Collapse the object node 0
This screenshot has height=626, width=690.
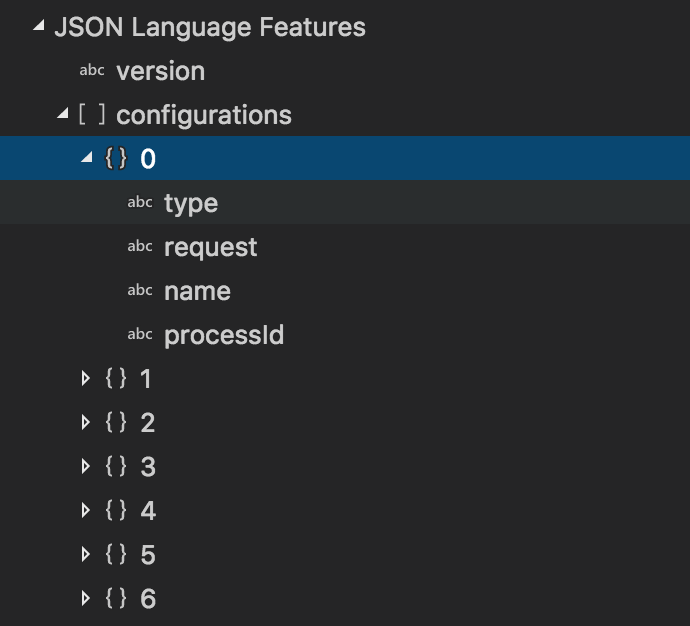tap(87, 157)
